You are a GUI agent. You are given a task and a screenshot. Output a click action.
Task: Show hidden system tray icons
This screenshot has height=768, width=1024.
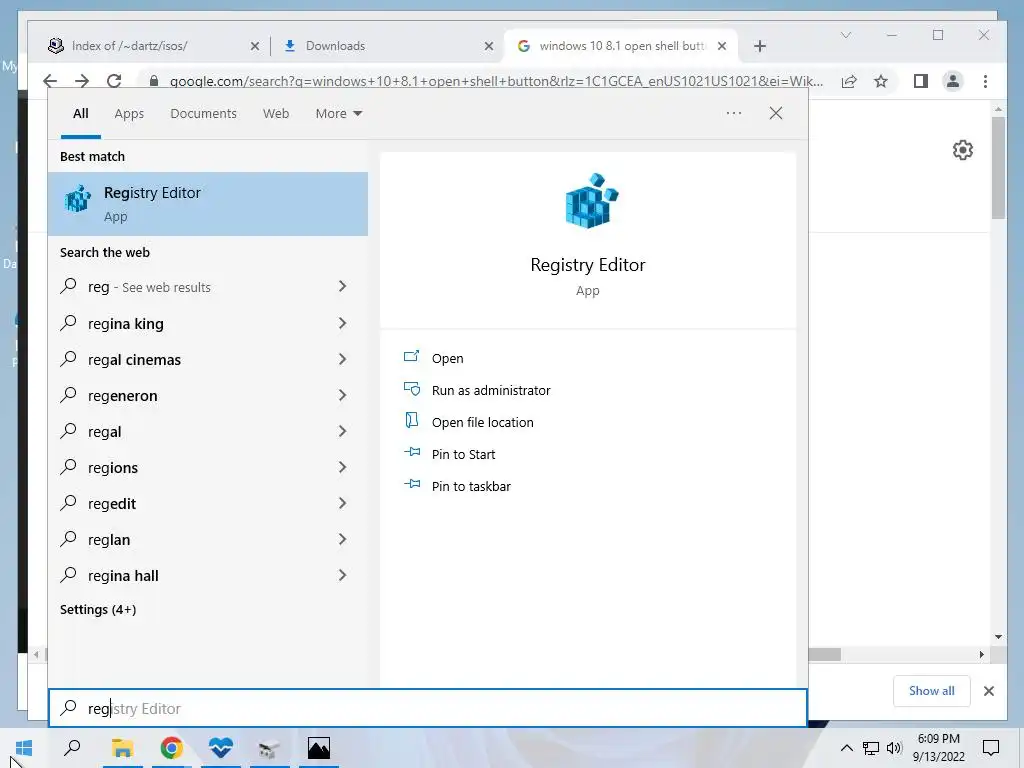tap(846, 748)
